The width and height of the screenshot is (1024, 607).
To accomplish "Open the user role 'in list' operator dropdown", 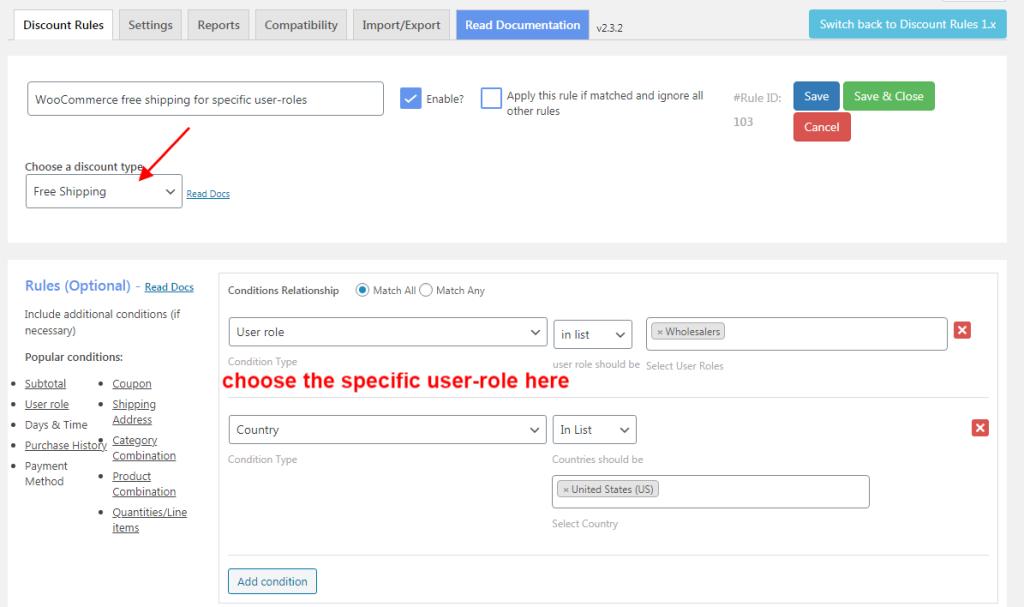I will click(x=592, y=335).
